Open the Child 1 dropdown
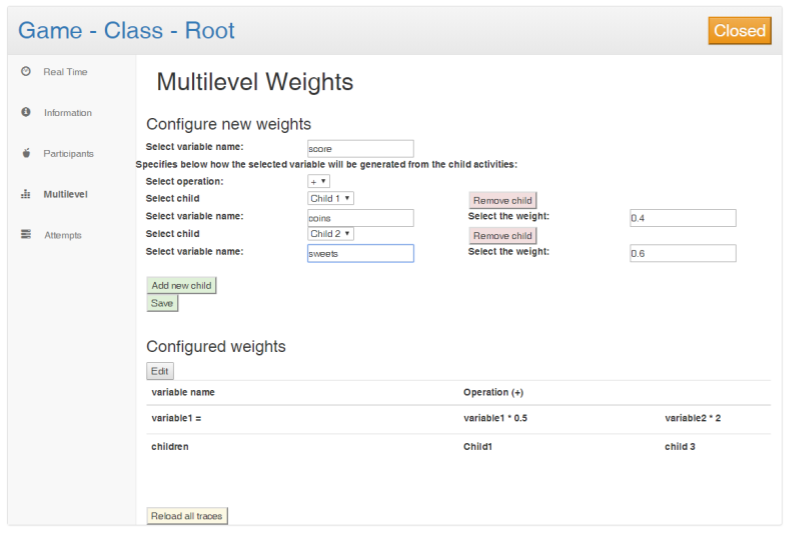Screen dimensions: 793x536 330,198
